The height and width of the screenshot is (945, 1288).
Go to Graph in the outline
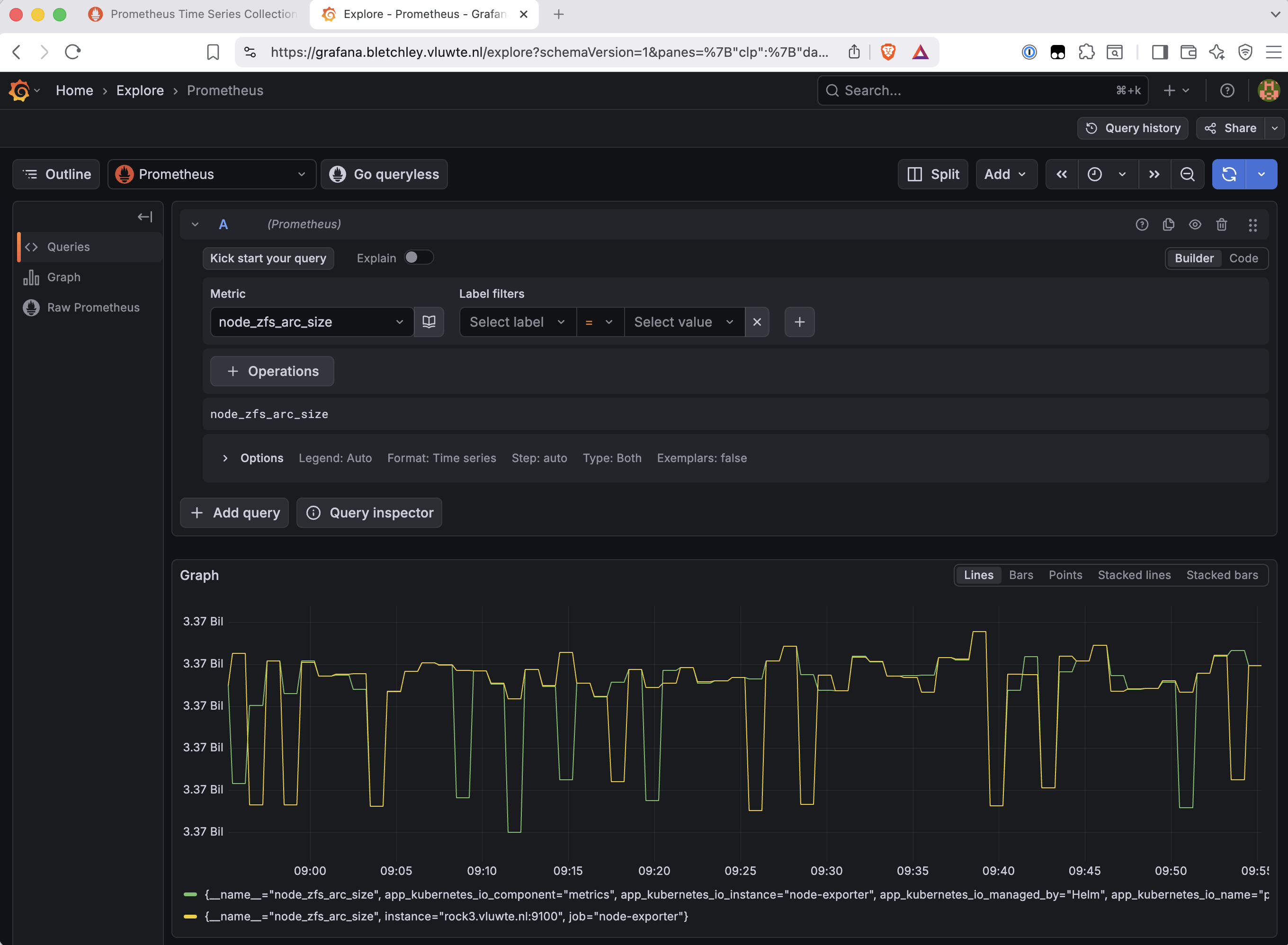coord(90,277)
